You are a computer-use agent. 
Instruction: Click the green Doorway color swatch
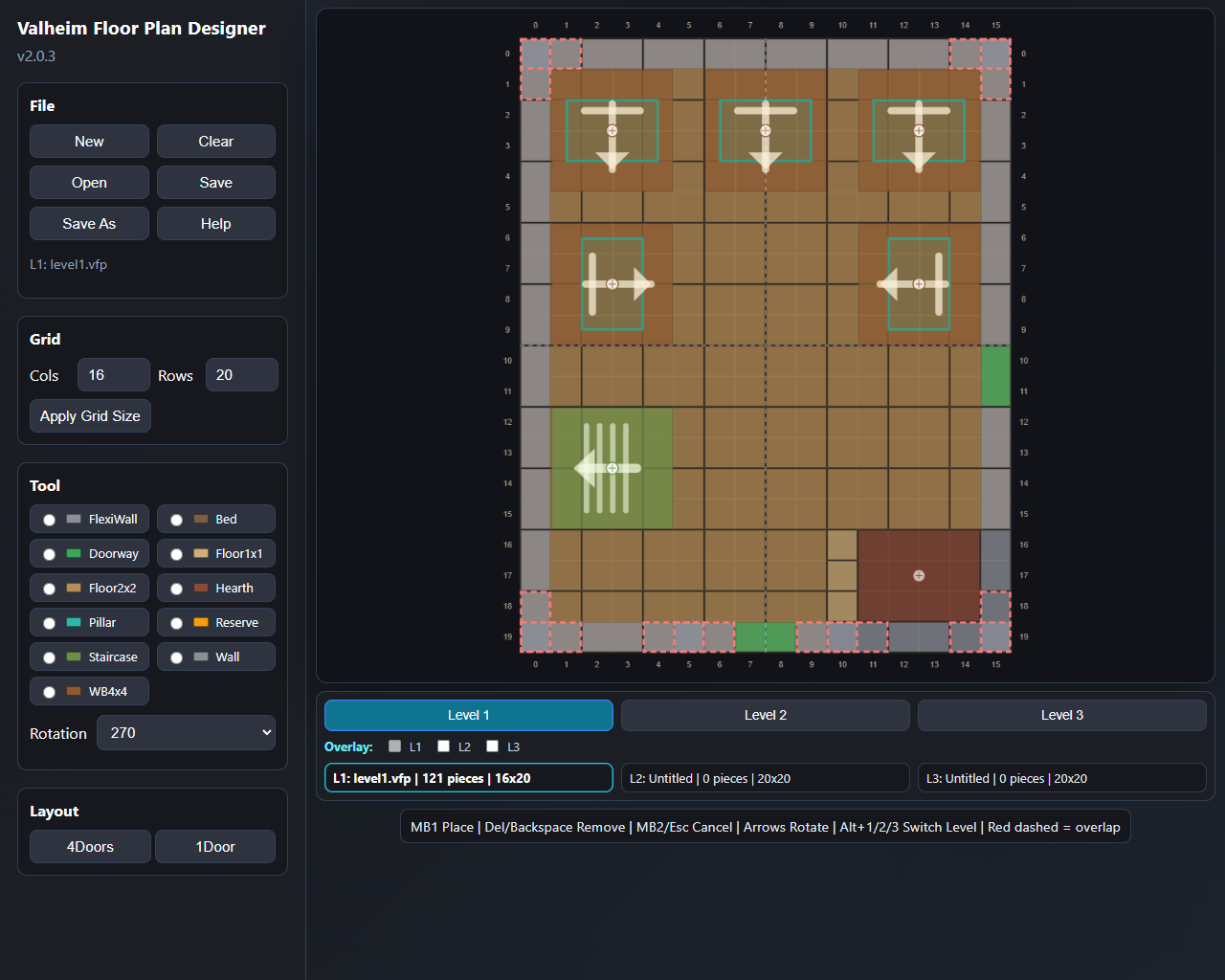(x=74, y=553)
